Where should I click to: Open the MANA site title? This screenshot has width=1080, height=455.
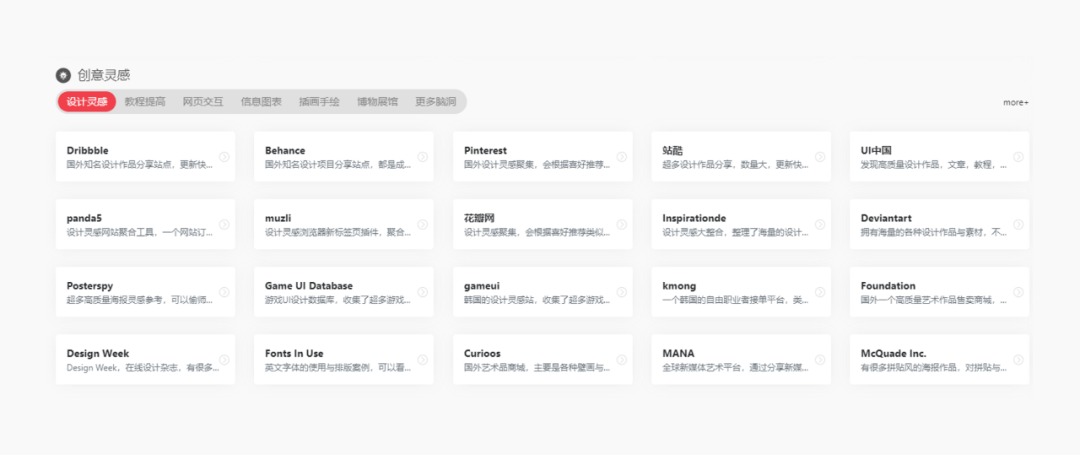pyautogui.click(x=678, y=352)
